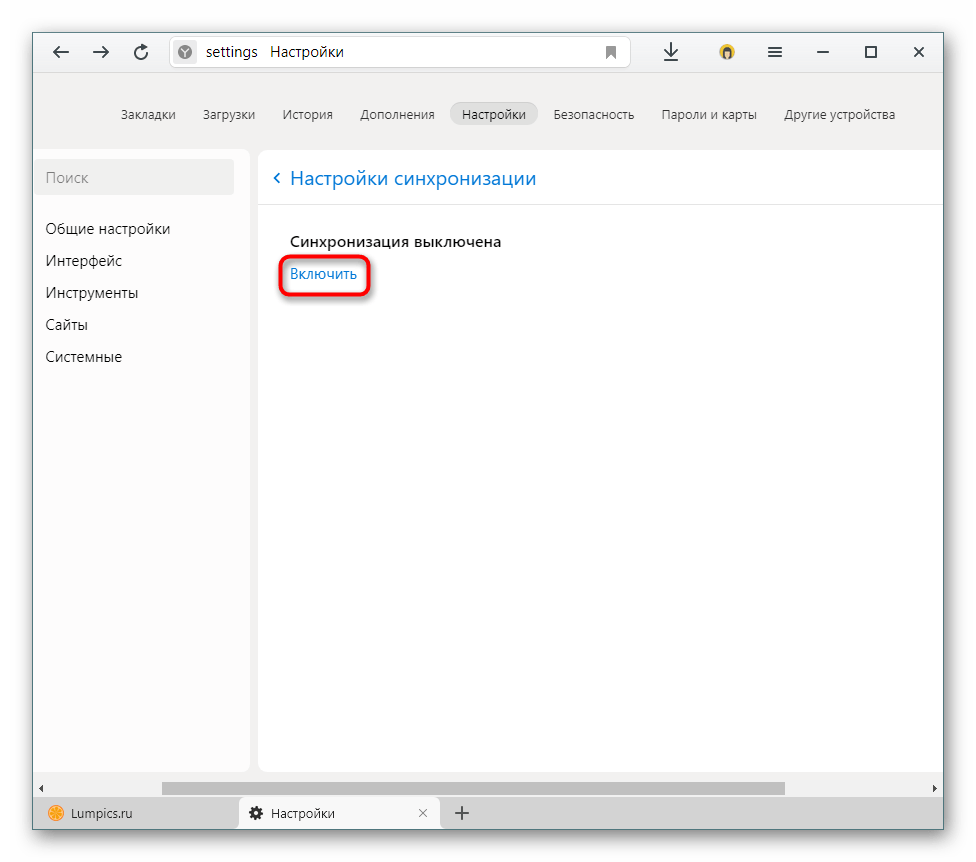Click the bookmark icon in the address bar
The width and height of the screenshot is (976, 862).
pos(611,52)
